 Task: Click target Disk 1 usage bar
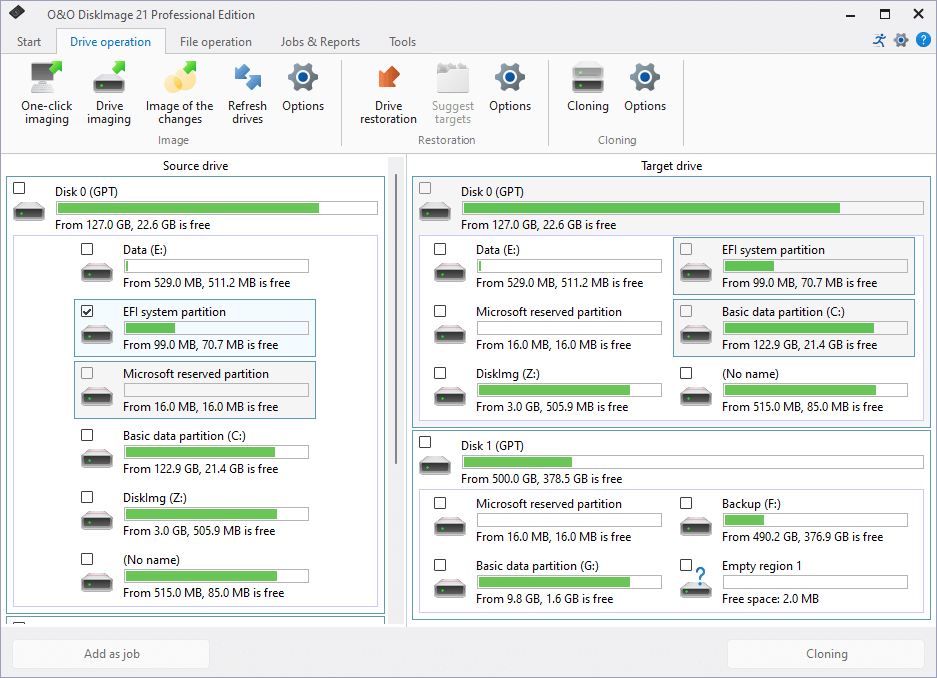693,462
